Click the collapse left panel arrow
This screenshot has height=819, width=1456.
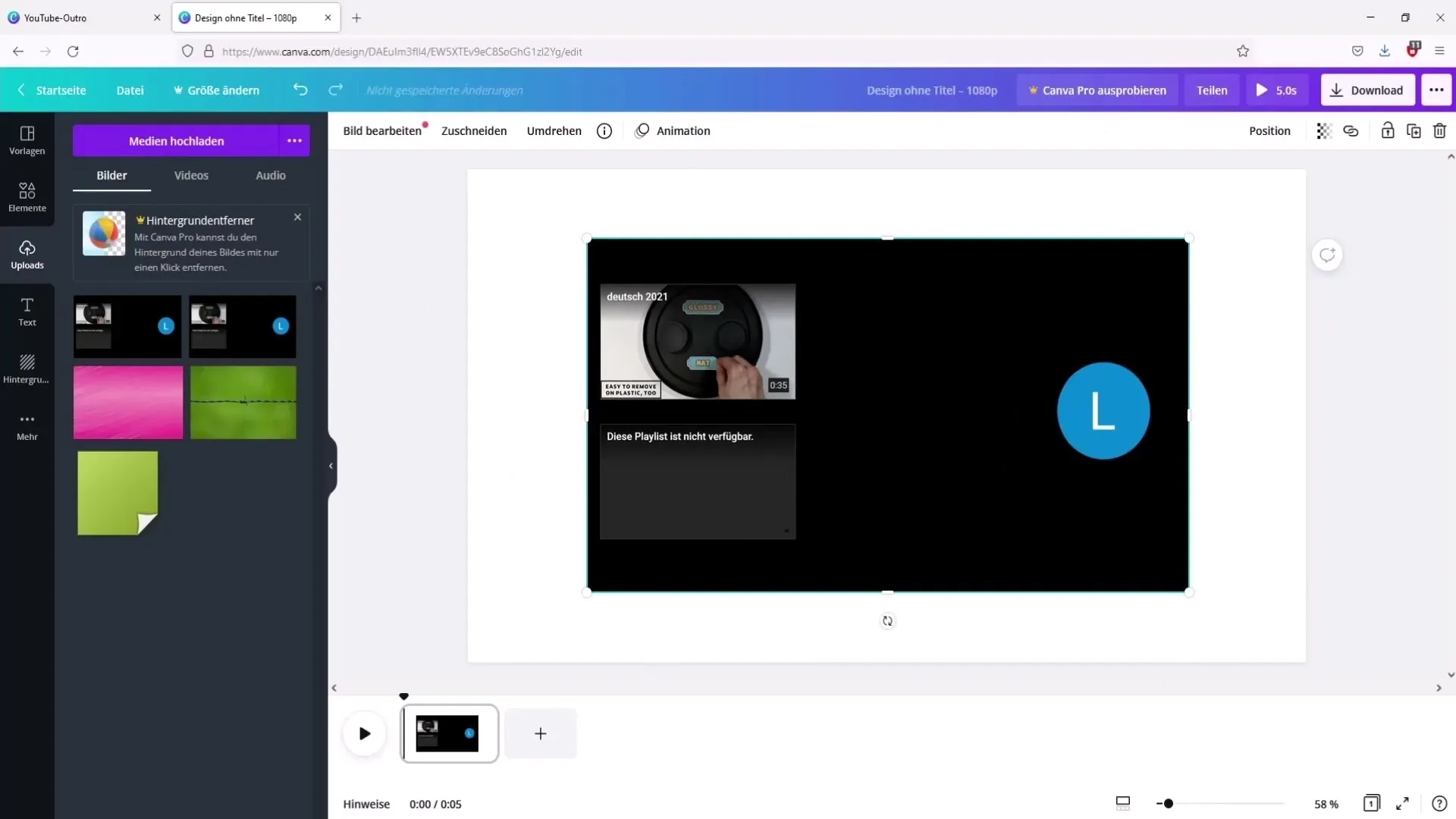pyautogui.click(x=330, y=465)
